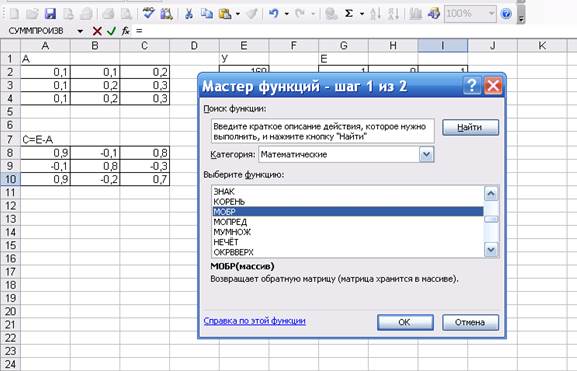Select column K header
Viewport: 577px width, 371px height.
pos(542,46)
